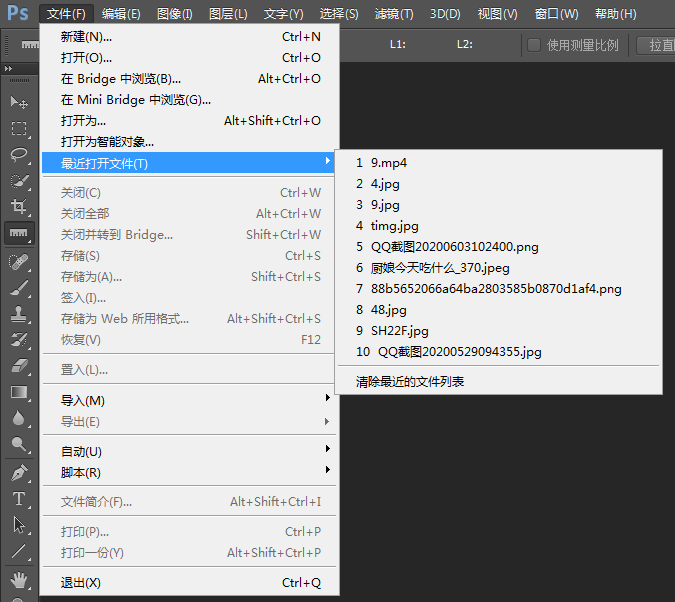Select the Move tool
This screenshot has height=602, width=675.
pos(19,102)
